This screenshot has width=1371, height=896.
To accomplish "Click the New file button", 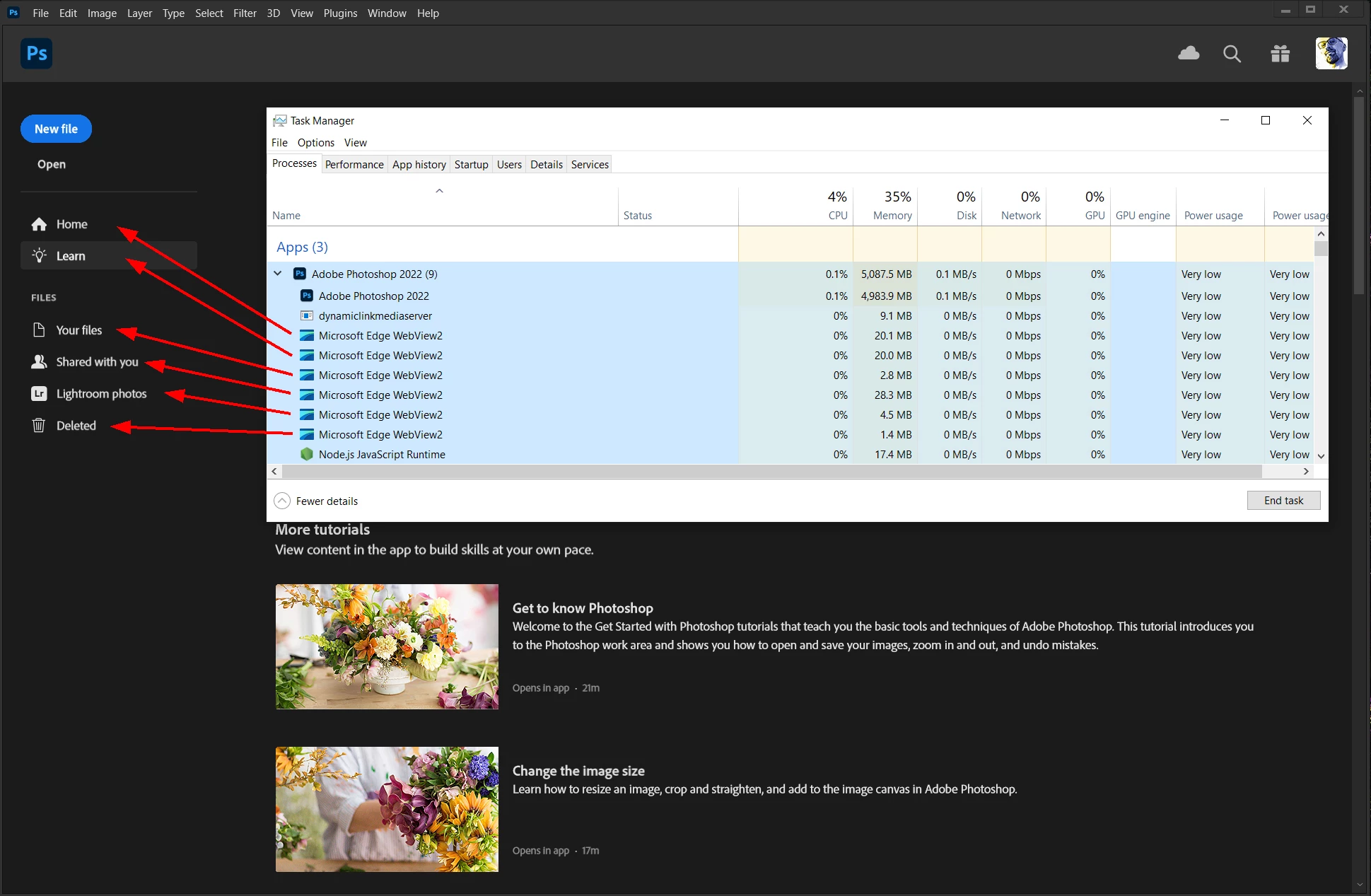I will click(x=56, y=129).
